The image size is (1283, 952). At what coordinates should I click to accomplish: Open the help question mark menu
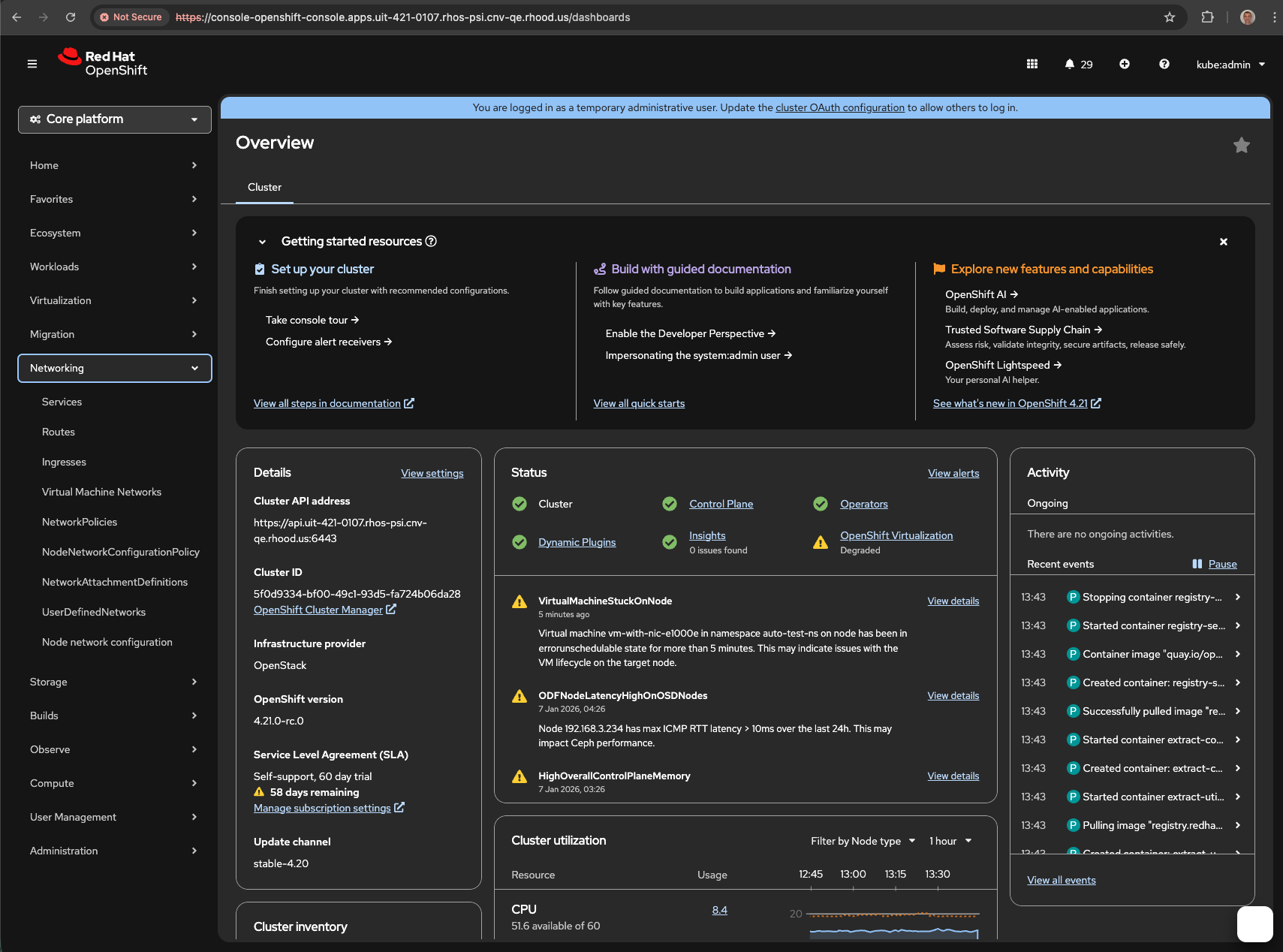pos(1164,64)
